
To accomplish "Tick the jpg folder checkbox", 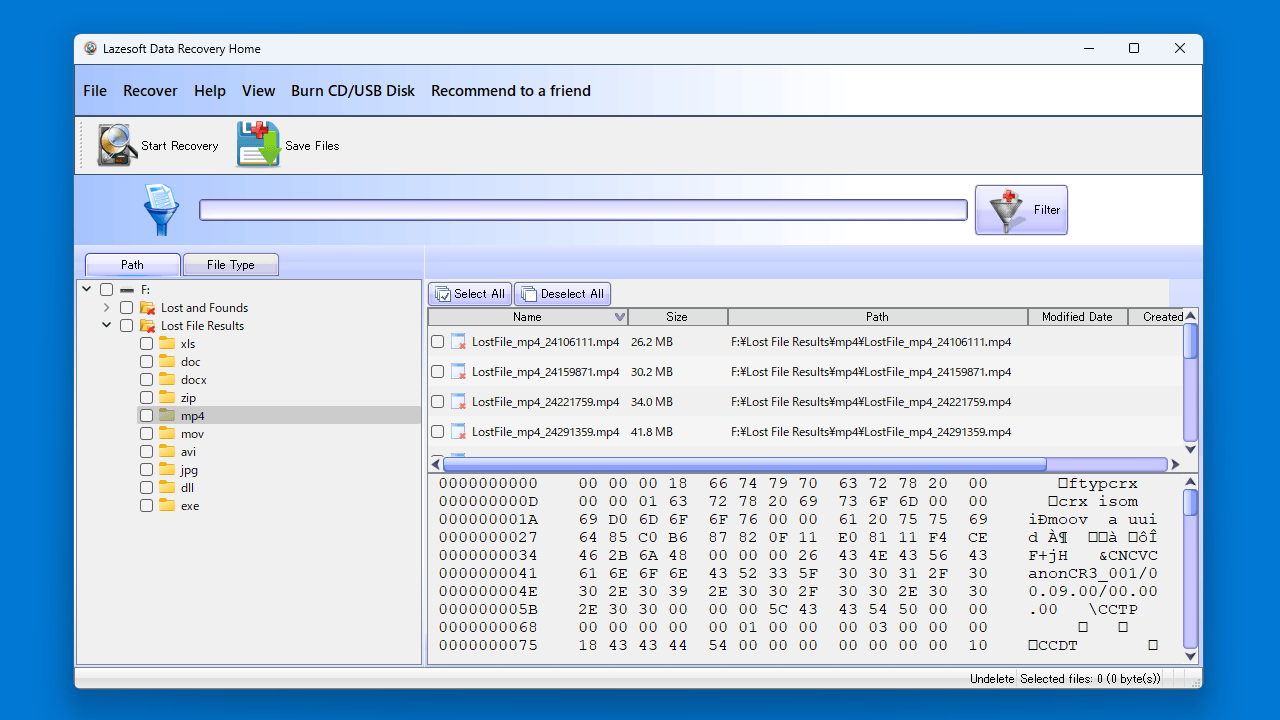I will tap(146, 470).
